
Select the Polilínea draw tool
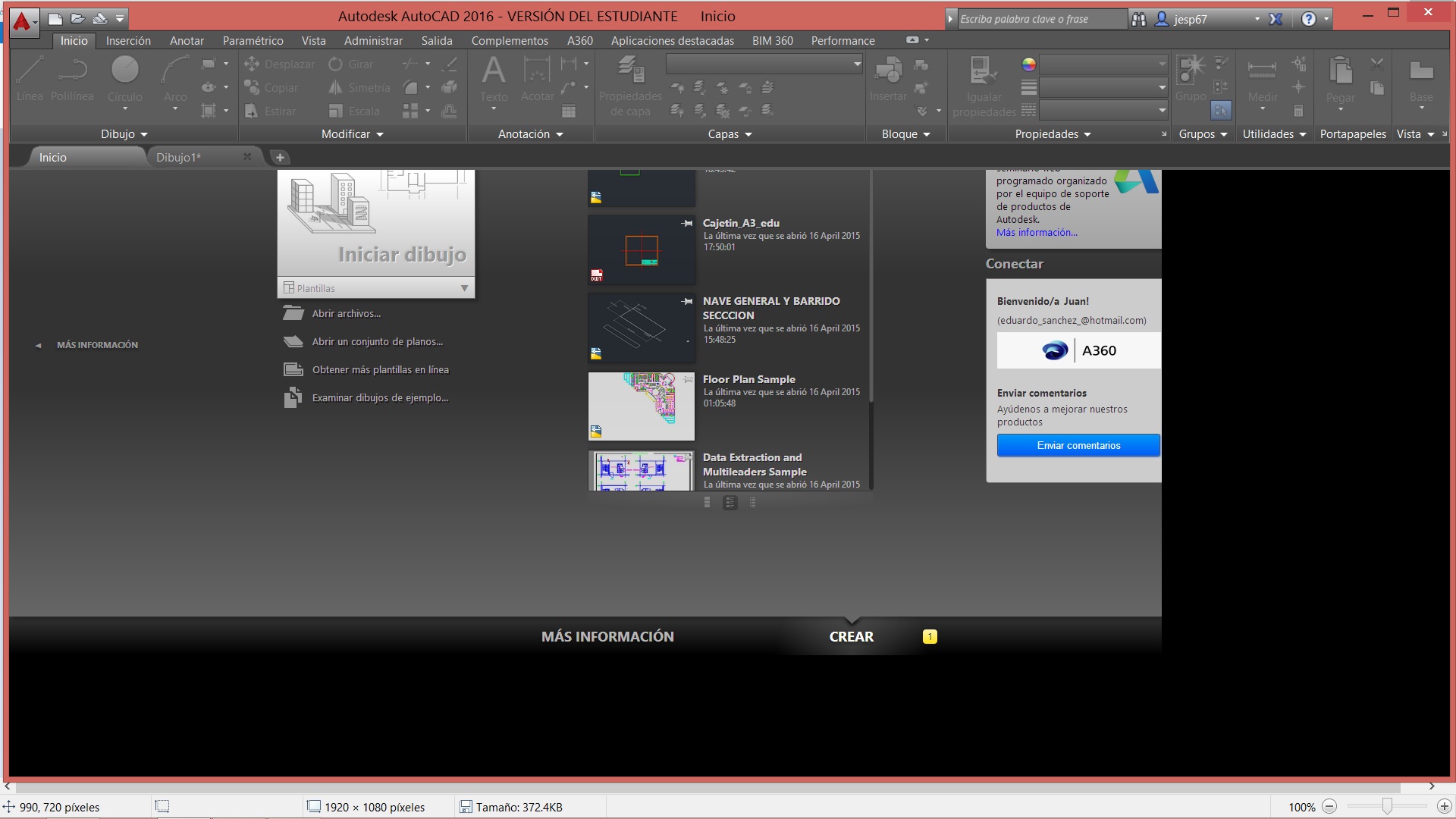coord(72,79)
